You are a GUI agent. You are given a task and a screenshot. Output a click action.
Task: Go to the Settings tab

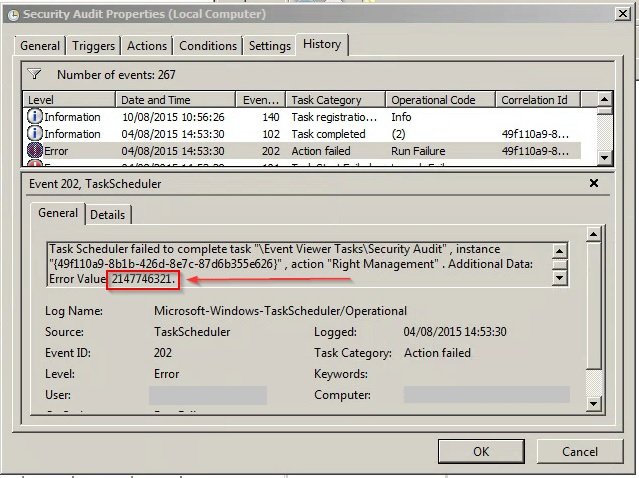(x=269, y=46)
